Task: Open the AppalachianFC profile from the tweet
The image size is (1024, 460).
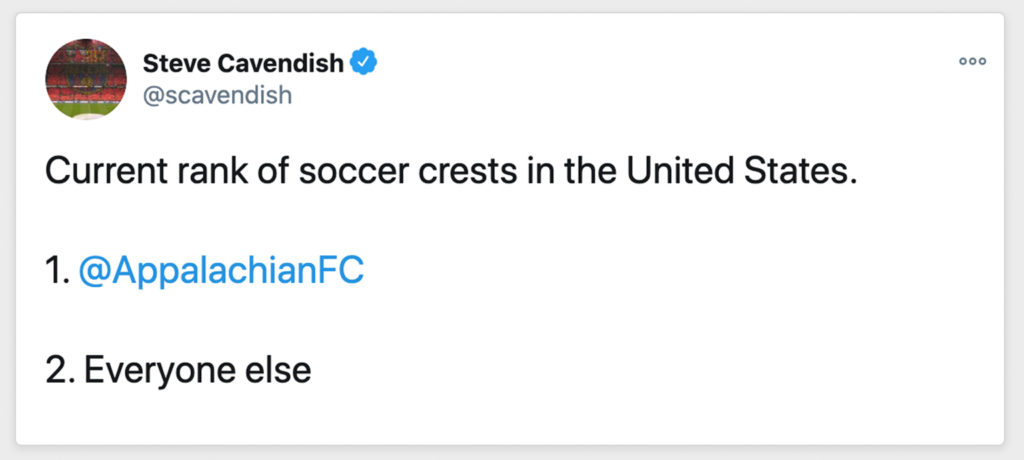Action: (x=221, y=271)
